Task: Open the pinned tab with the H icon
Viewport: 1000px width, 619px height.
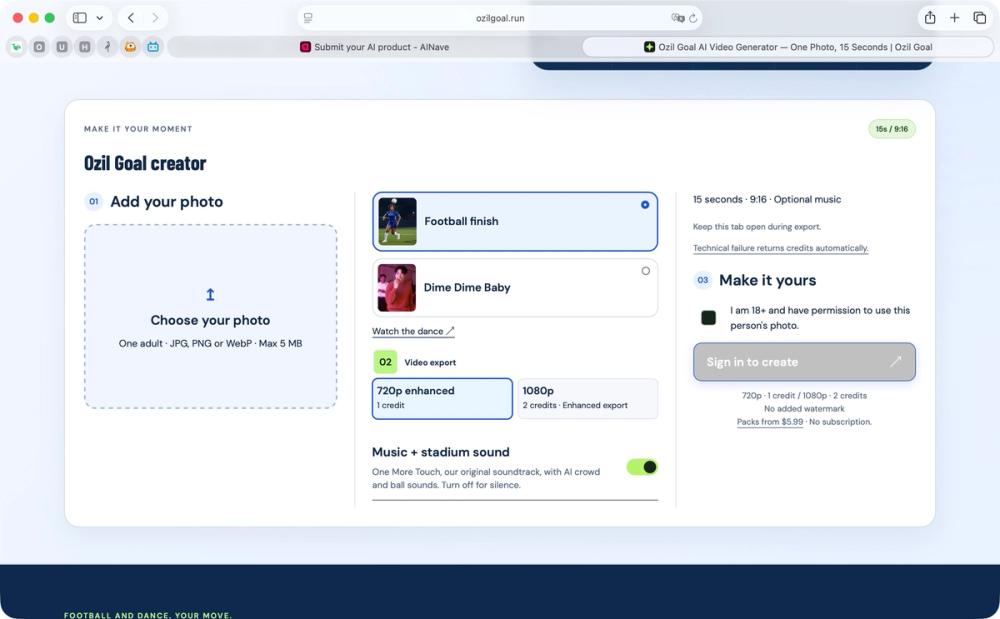Action: [x=85, y=47]
